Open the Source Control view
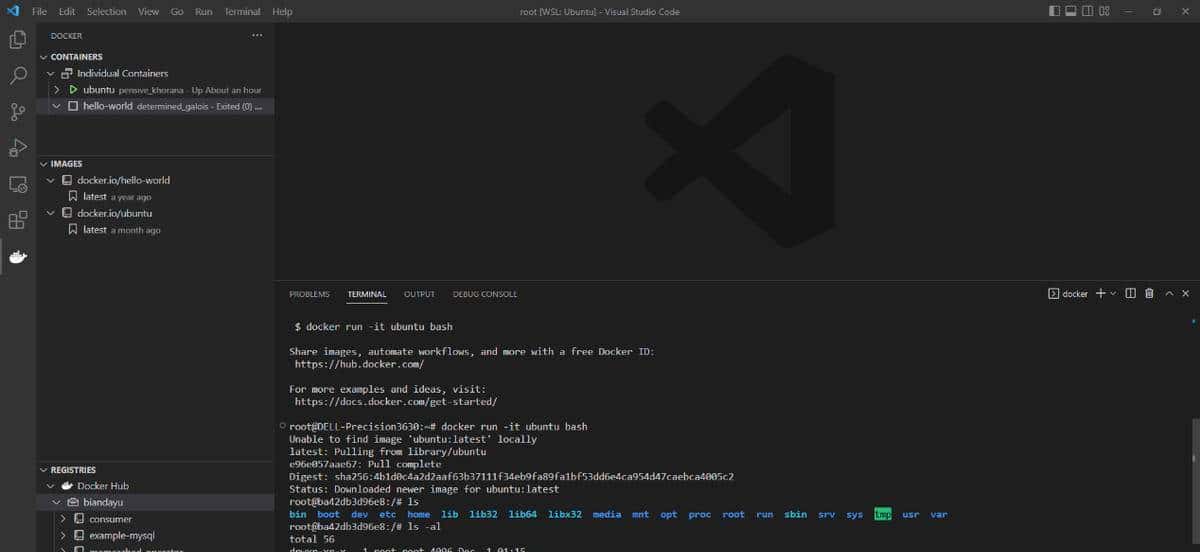The image size is (1200, 552). [x=18, y=111]
